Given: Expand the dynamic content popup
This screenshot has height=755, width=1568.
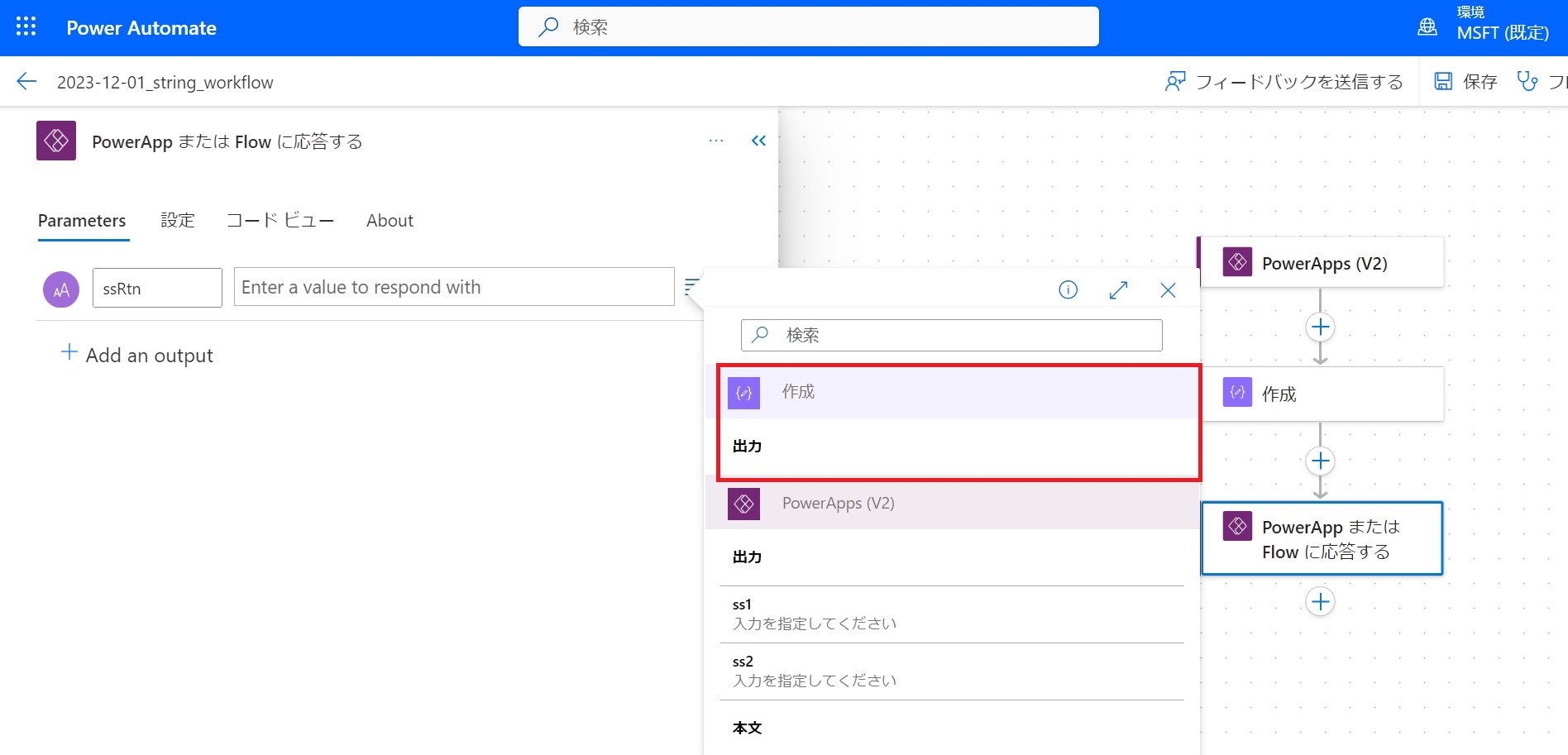Looking at the screenshot, I should pos(1118,289).
